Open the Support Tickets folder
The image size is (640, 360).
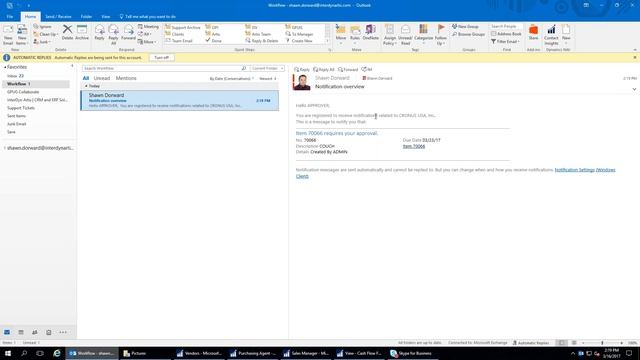point(21,108)
